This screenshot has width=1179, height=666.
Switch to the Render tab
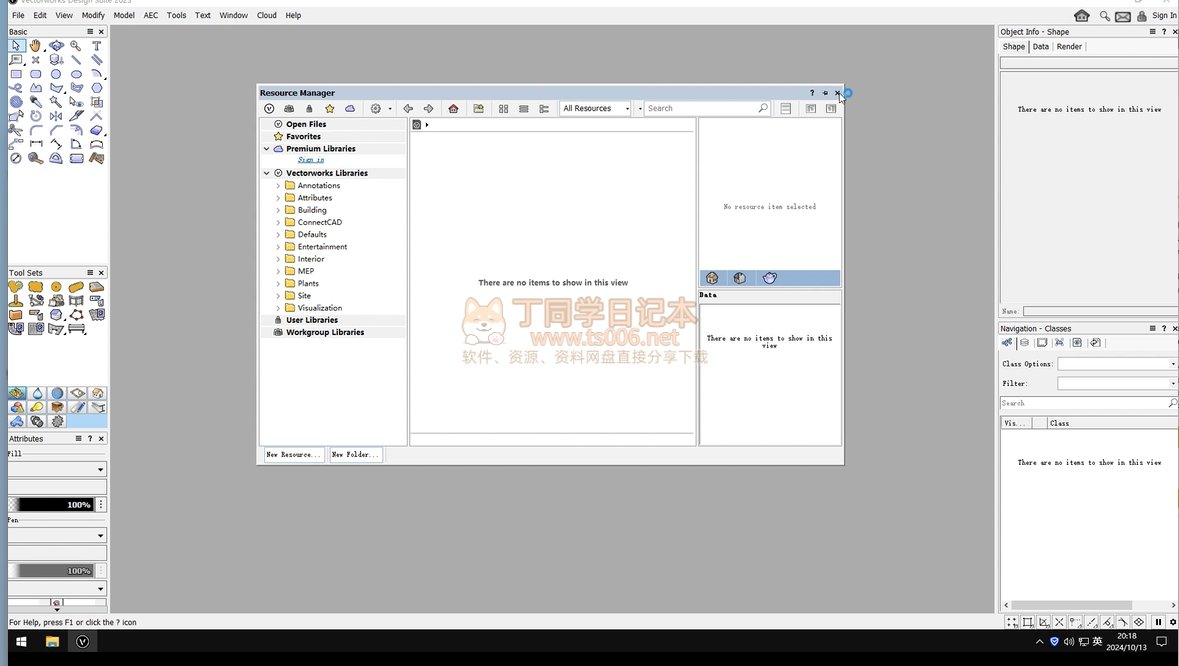(1069, 47)
